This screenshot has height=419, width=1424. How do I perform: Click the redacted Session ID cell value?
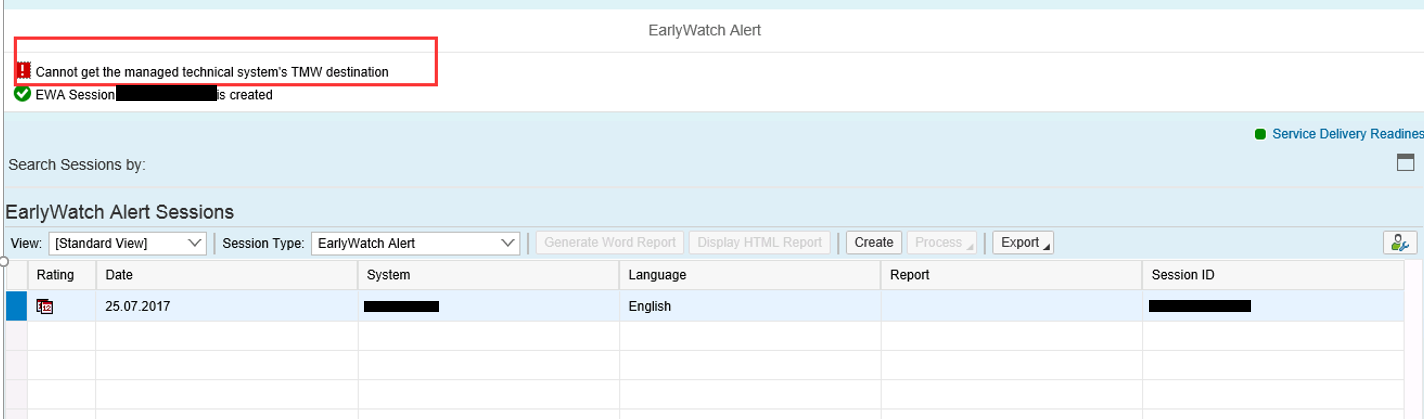click(1200, 306)
